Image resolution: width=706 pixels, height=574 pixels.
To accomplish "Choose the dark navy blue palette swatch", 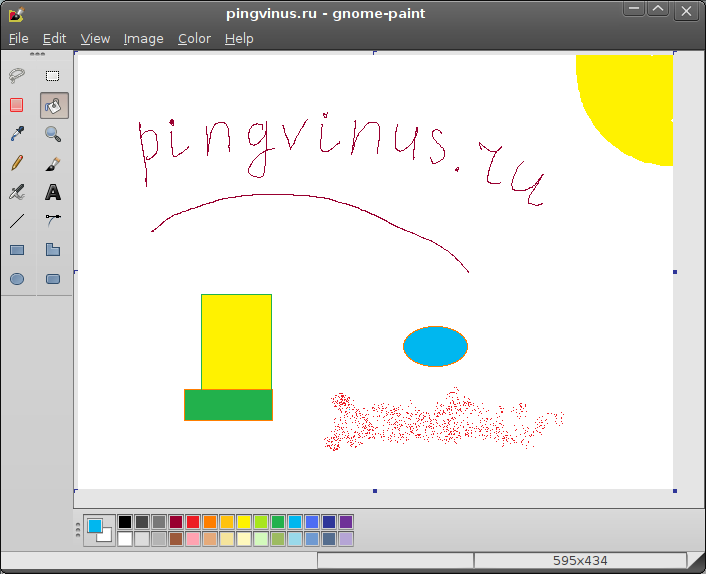I will (329, 522).
